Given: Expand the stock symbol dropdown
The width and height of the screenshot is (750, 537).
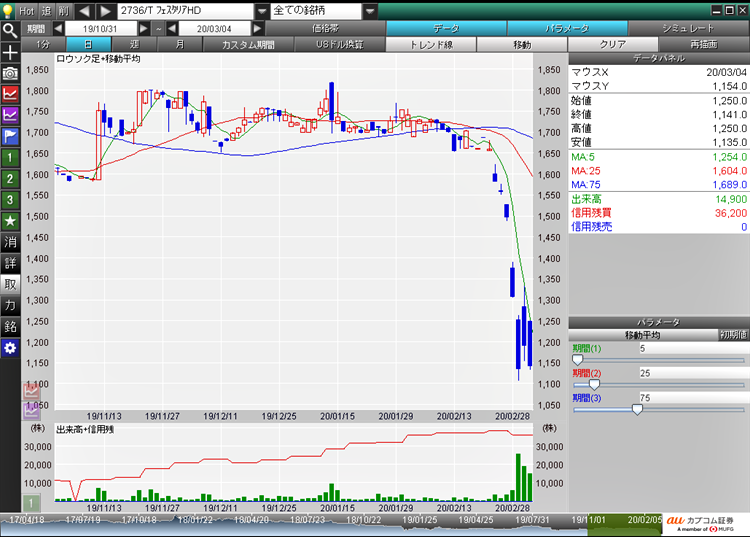Looking at the screenshot, I should click(262, 10).
